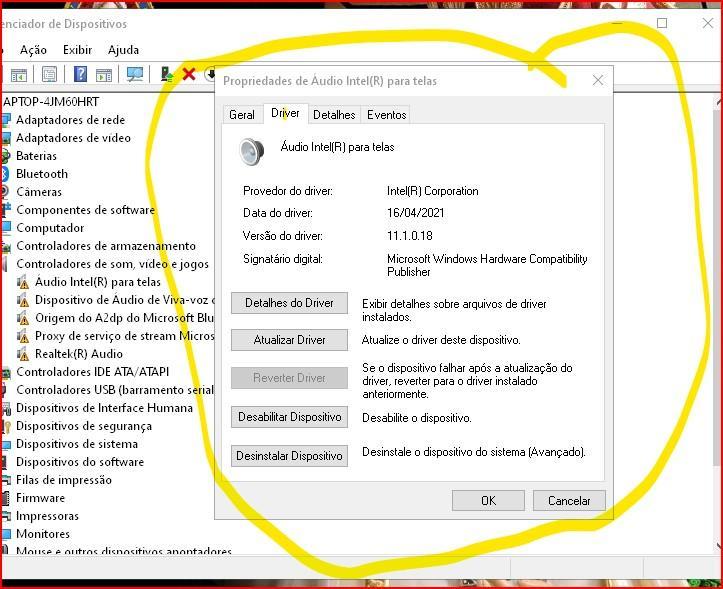The width and height of the screenshot is (723, 589).
Task: Select the Bluetooth category
Action: [42, 174]
